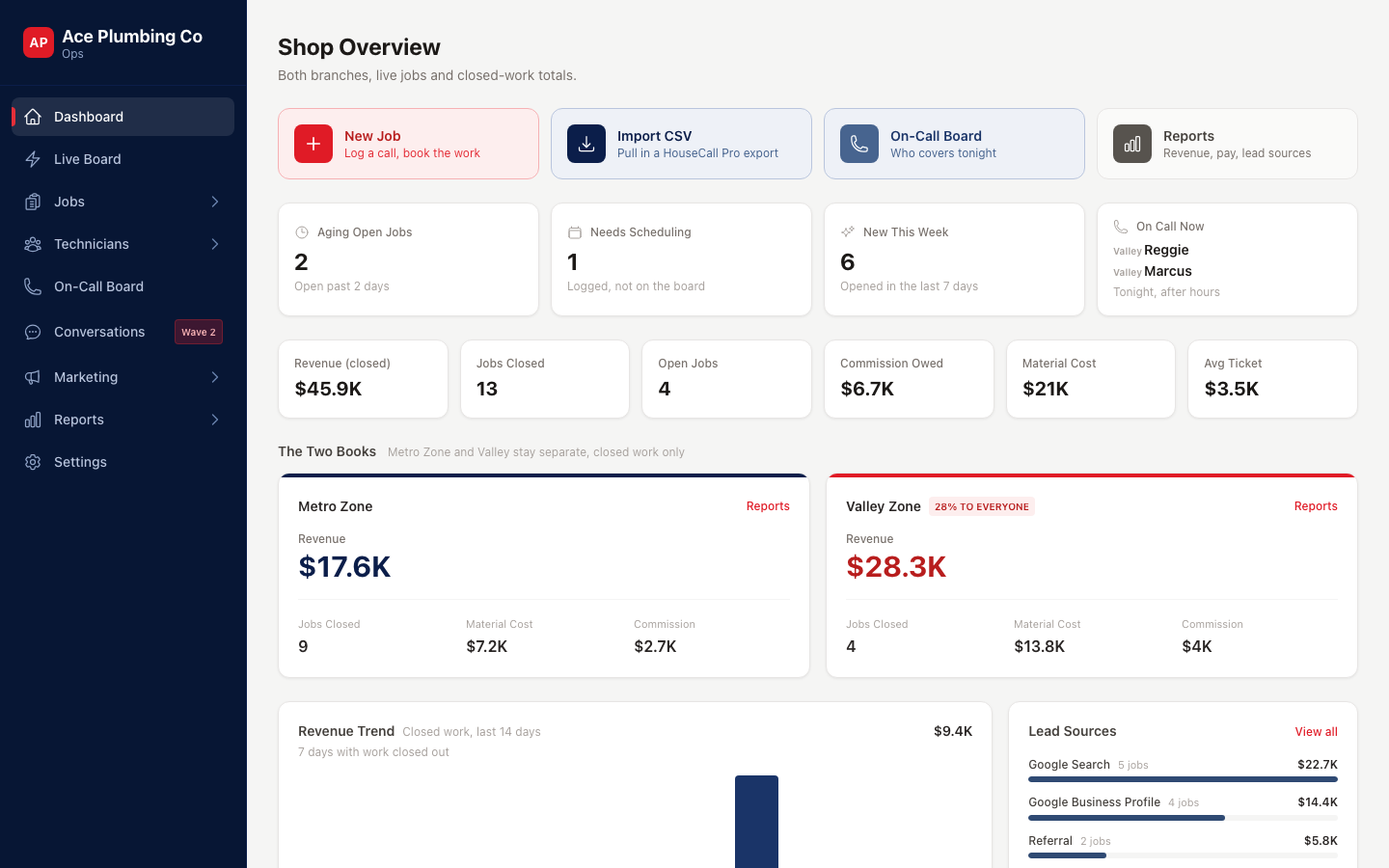Image resolution: width=1389 pixels, height=868 pixels.
Task: Open Metro Zone Reports link
Action: point(768,506)
